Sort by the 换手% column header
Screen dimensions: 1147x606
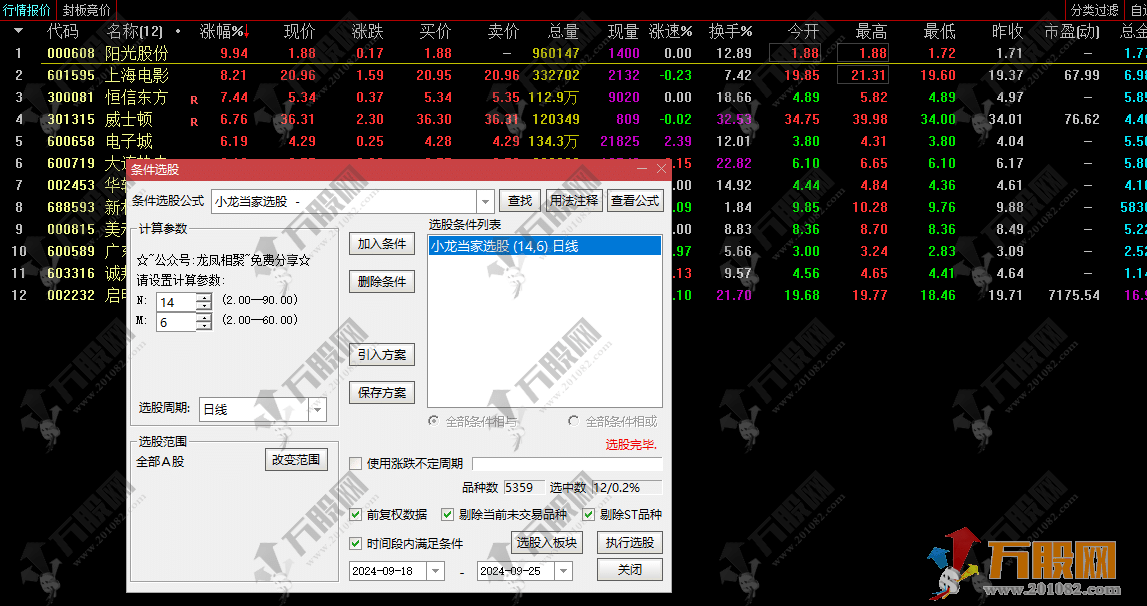click(x=730, y=31)
